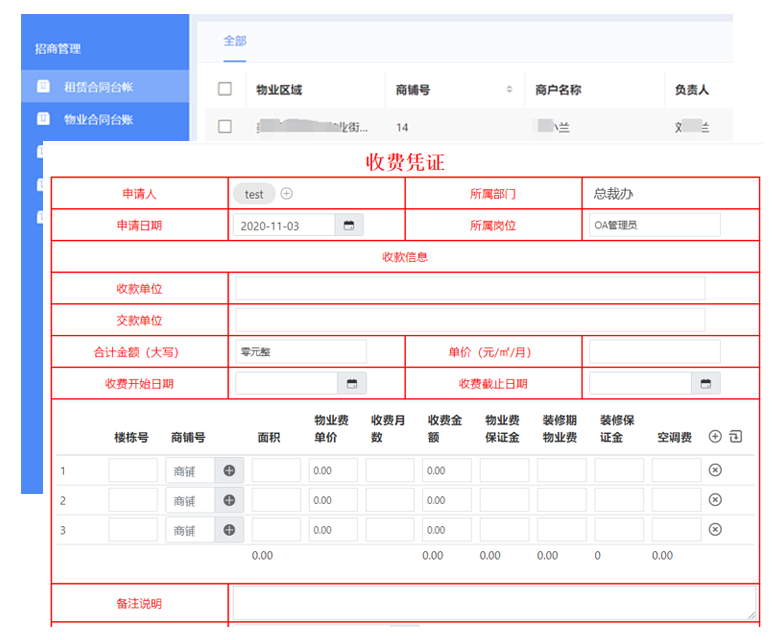The width and height of the screenshot is (774, 640).
Task: Click row 1 物业费保证金 input
Action: 504,470
